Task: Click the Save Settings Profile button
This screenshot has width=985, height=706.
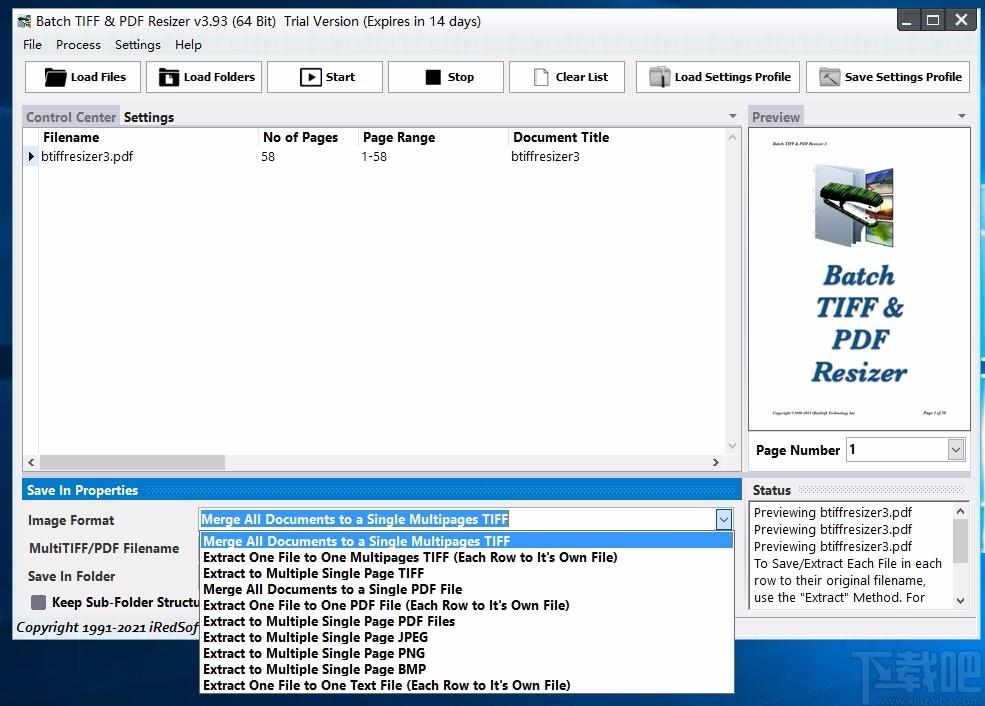Action: point(888,77)
